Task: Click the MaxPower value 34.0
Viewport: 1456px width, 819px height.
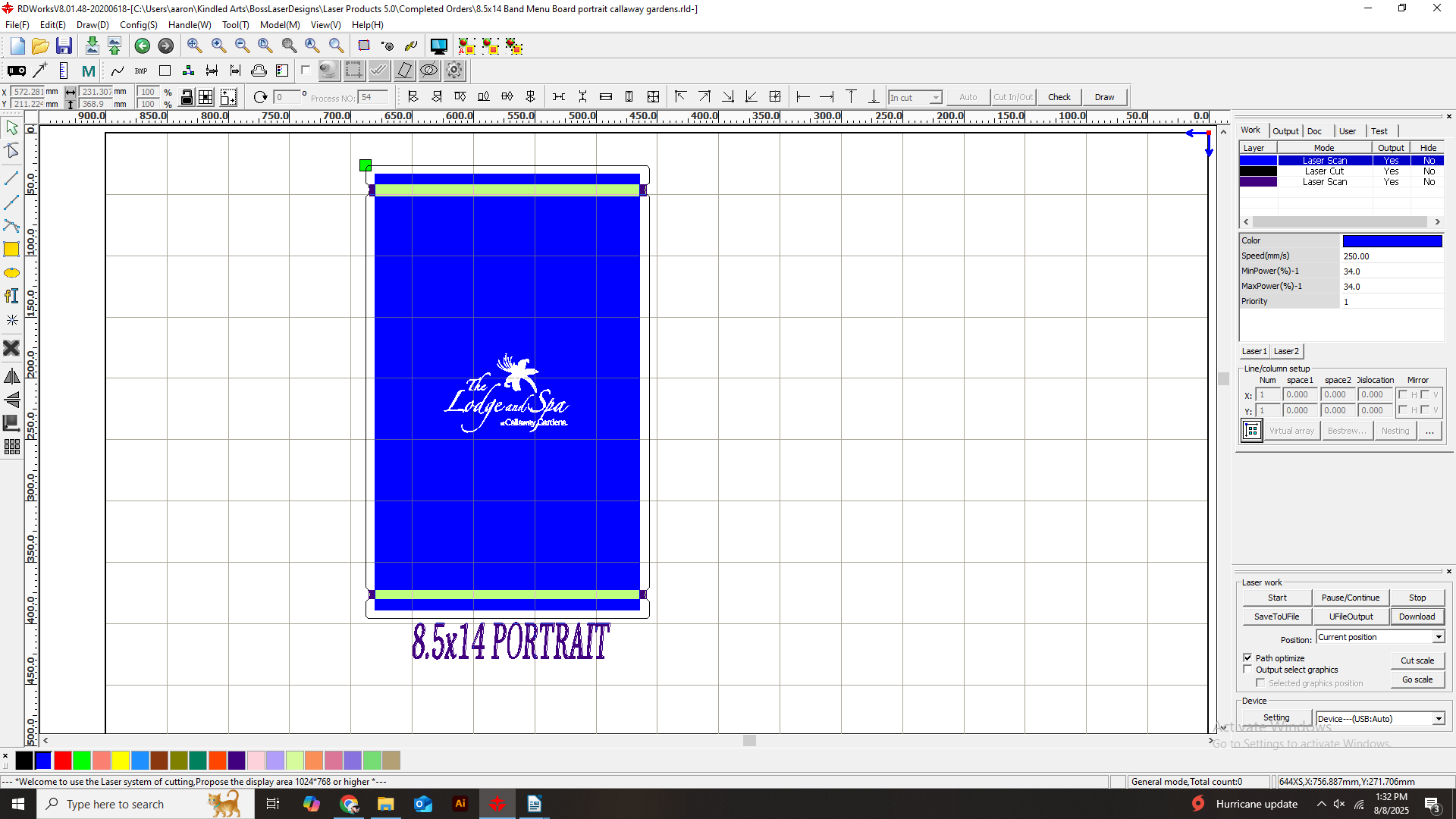Action: (1392, 287)
